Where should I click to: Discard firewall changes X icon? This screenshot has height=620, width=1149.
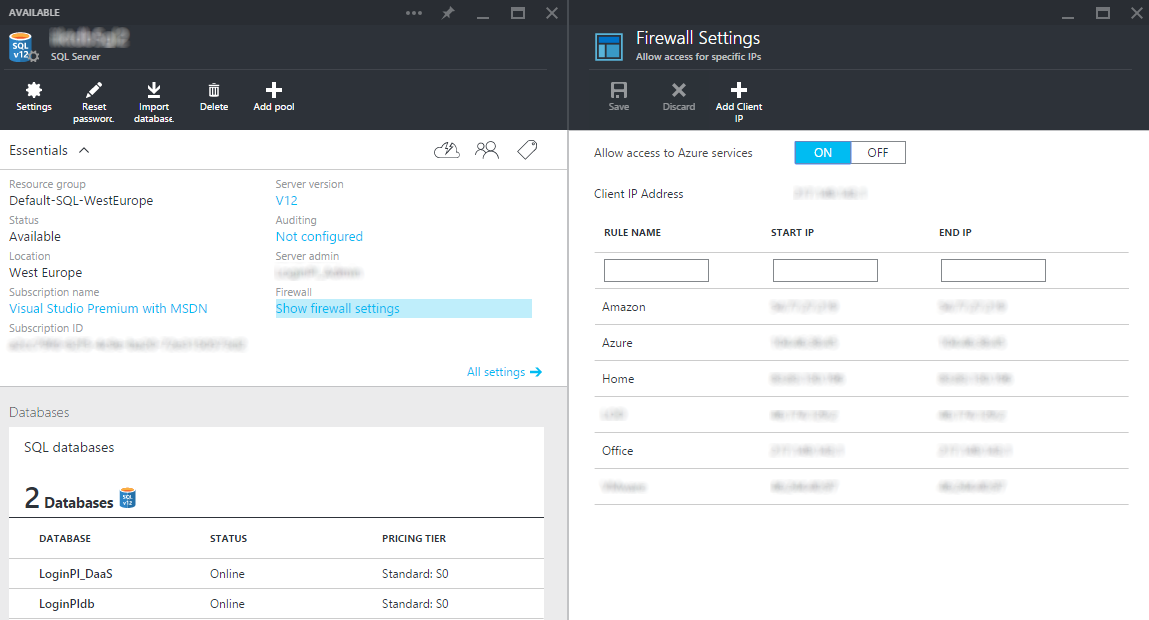pos(679,90)
